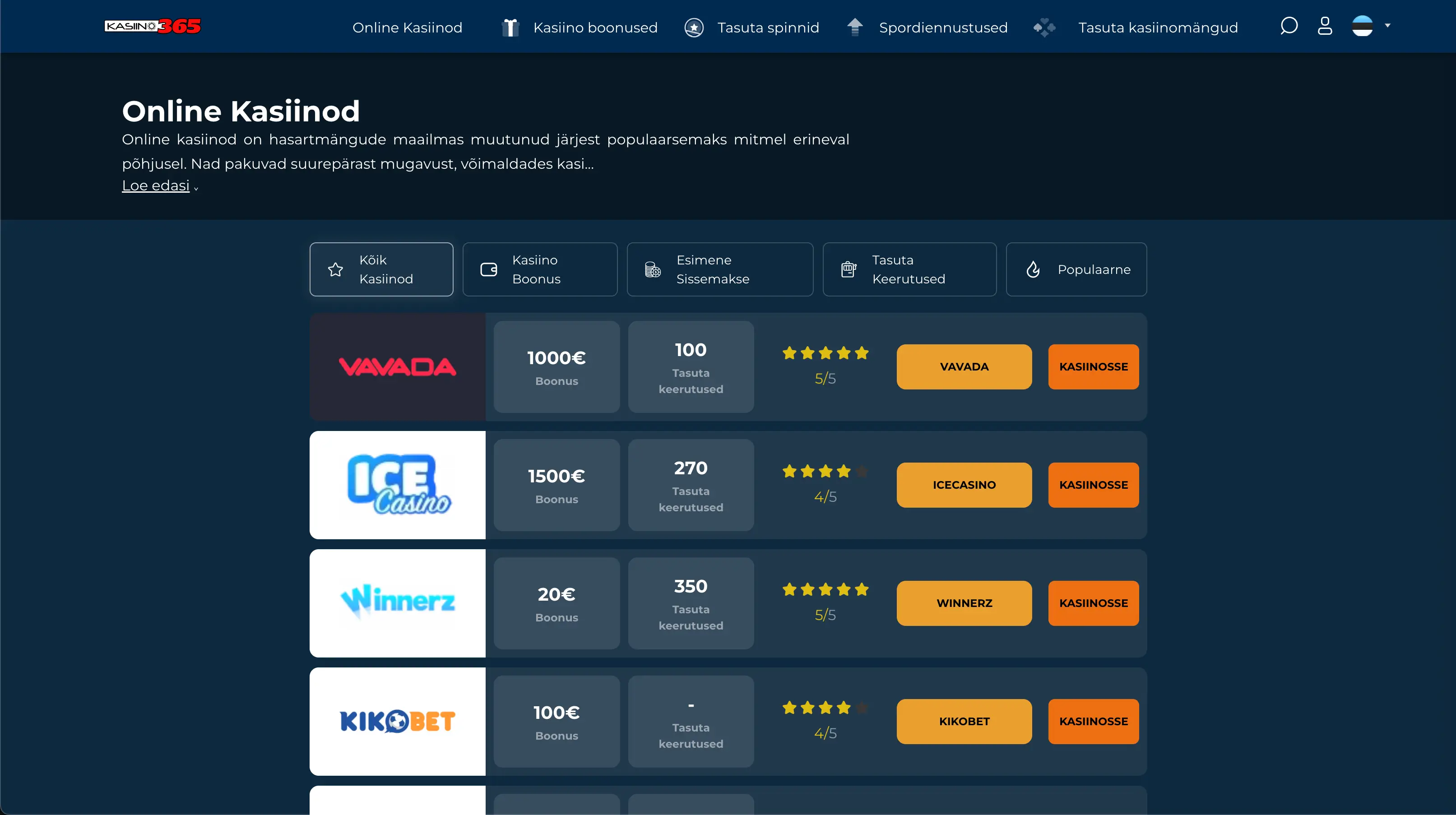Image resolution: width=1456 pixels, height=815 pixels.
Task: Click the ICECASINO review button
Action: 964,485
